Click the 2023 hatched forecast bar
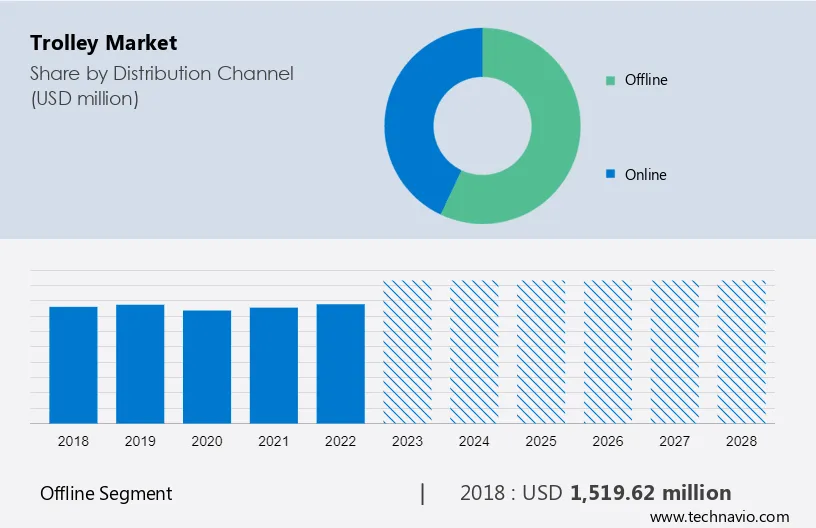Viewport: 816px width, 528px height. 407,352
